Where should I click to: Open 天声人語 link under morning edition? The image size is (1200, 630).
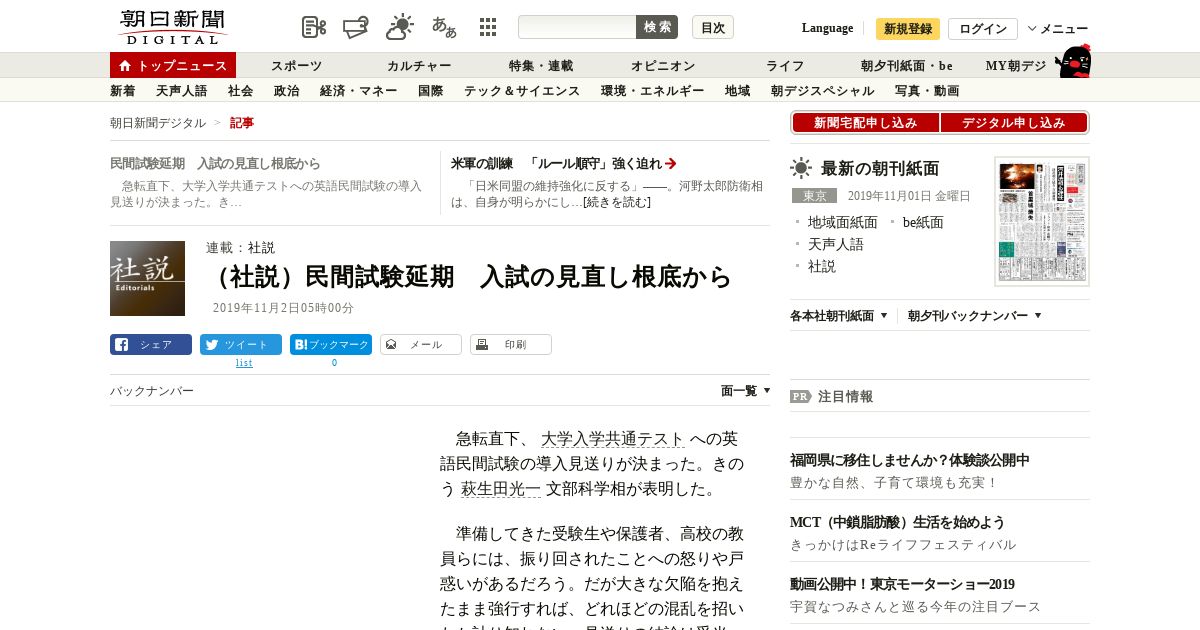point(836,244)
